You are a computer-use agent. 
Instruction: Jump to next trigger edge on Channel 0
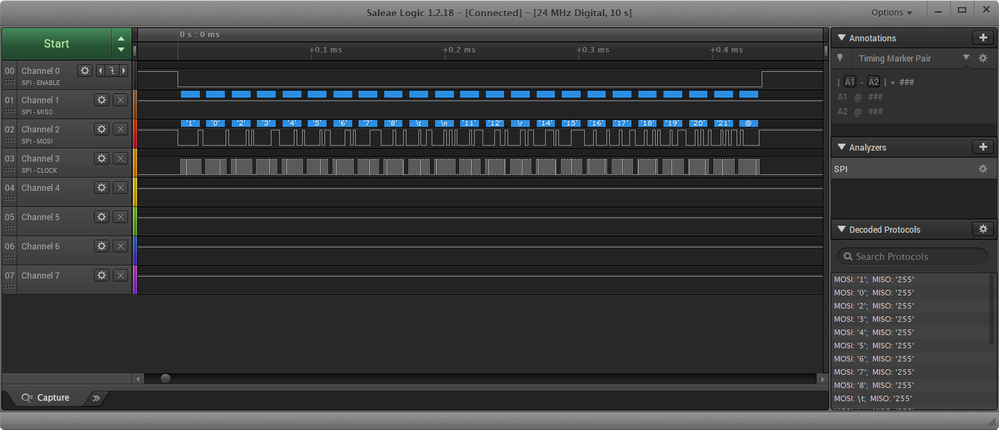point(124,71)
